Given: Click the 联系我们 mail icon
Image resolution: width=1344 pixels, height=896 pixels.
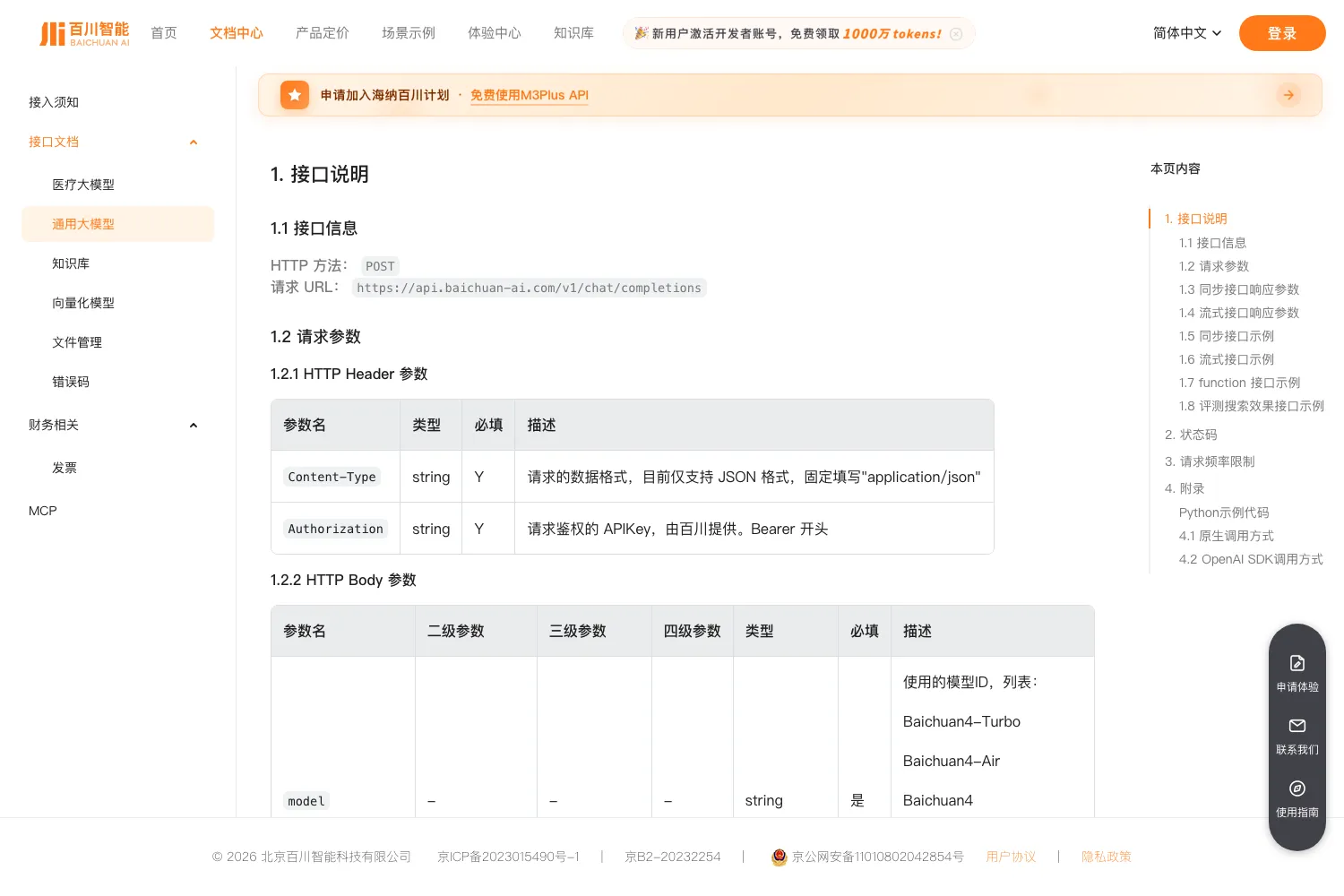Looking at the screenshot, I should tap(1297, 726).
